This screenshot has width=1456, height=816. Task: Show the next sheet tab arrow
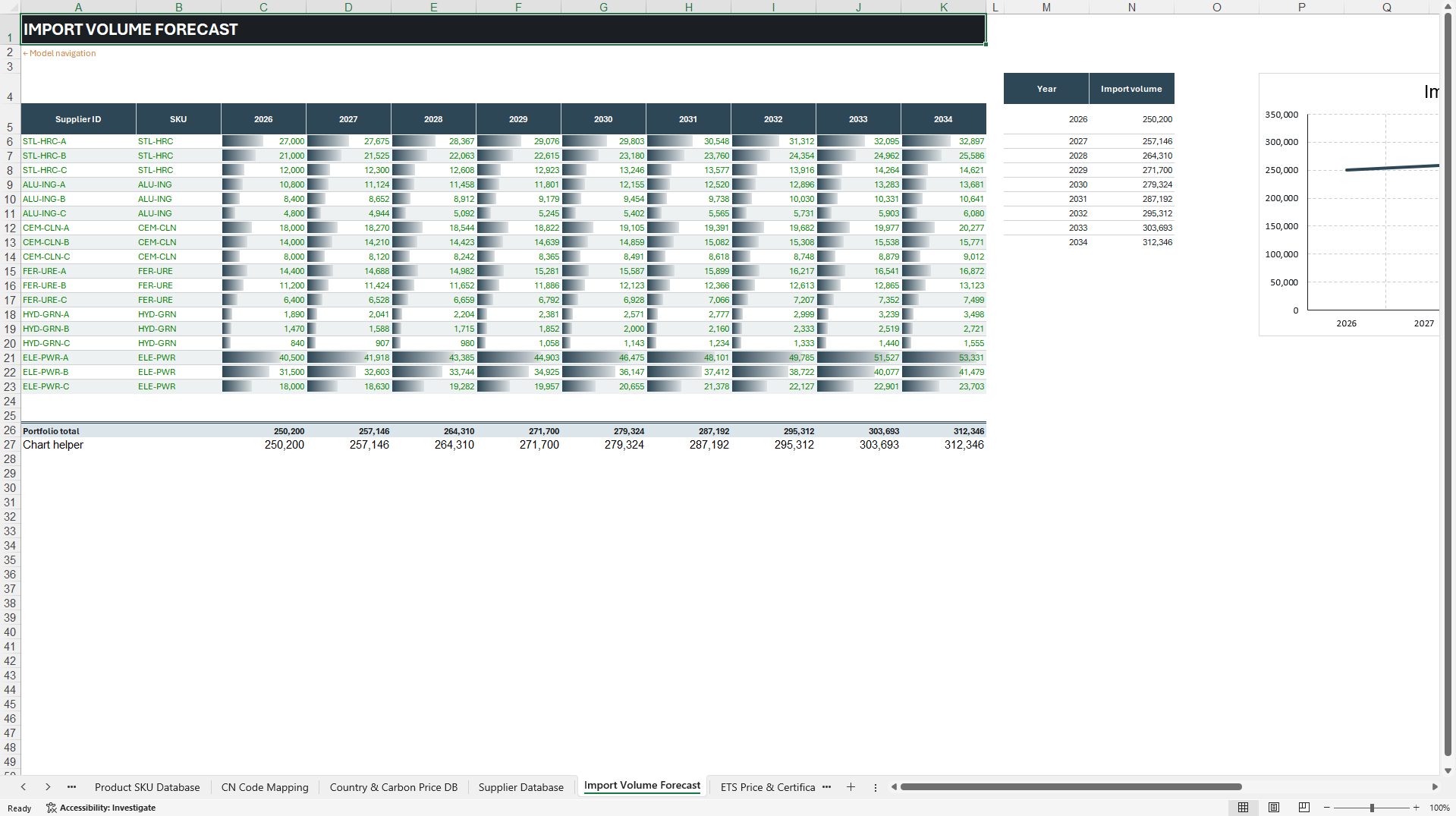[x=48, y=787]
